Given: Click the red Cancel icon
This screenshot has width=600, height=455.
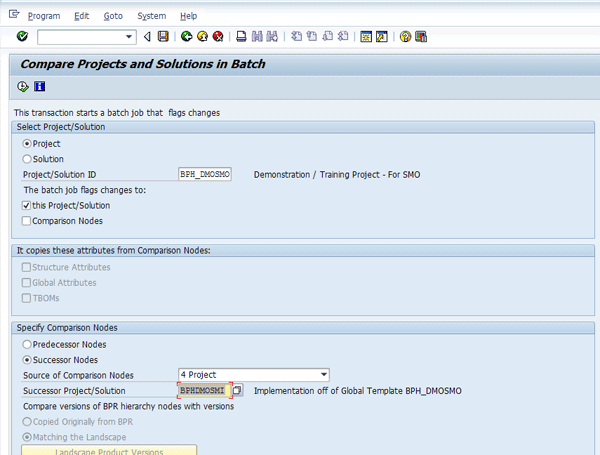Looking at the screenshot, I should click(x=217, y=37).
